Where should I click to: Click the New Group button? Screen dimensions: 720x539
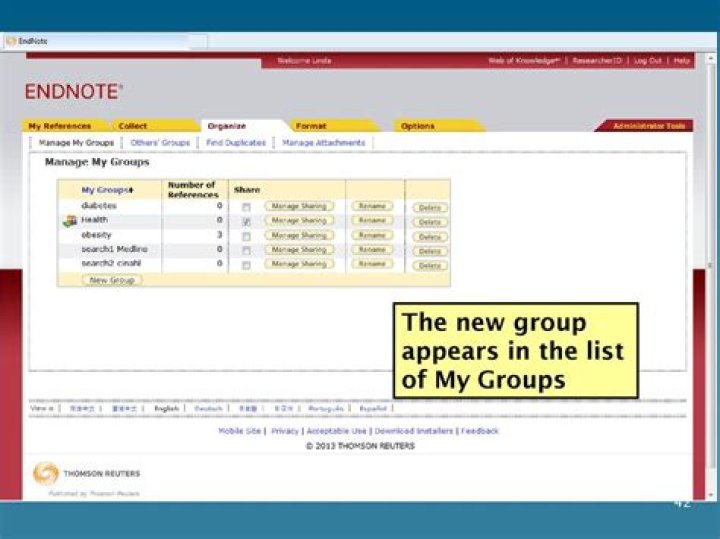pyautogui.click(x=112, y=280)
